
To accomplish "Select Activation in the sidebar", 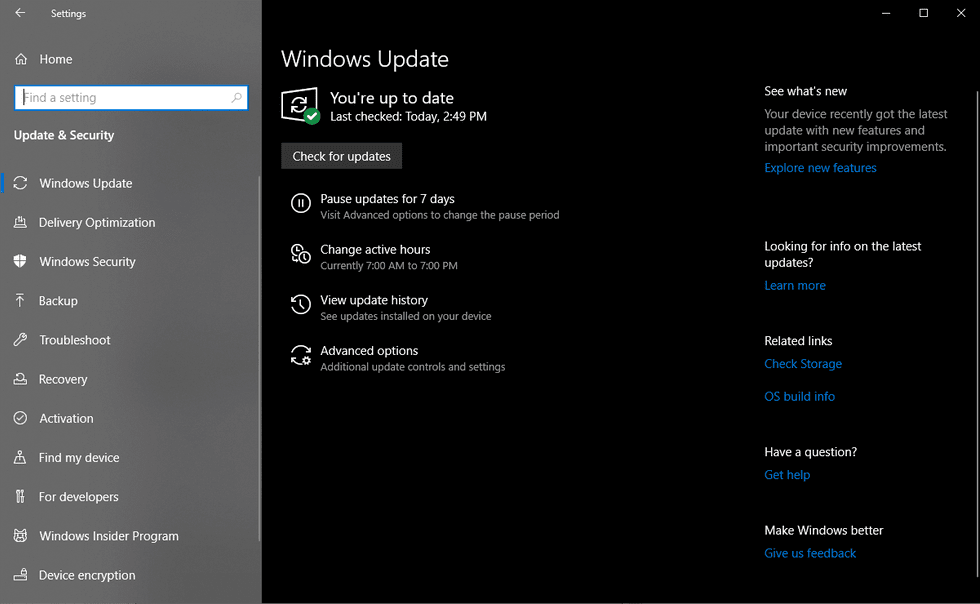I will pos(66,419).
